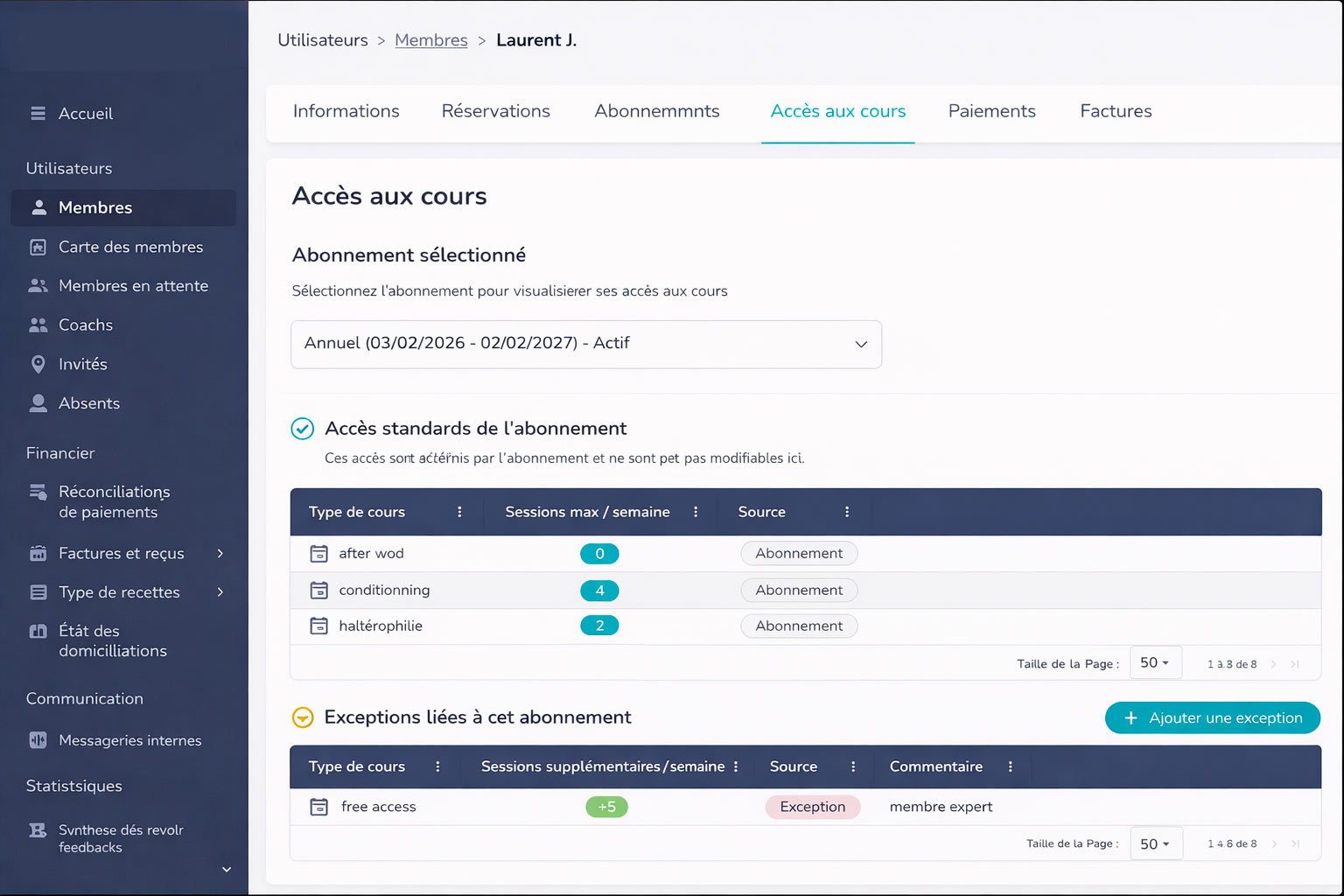The height and width of the screenshot is (896, 1344).
Task: Click the 'Utilisateurs' breadcrumb text
Action: pos(323,40)
